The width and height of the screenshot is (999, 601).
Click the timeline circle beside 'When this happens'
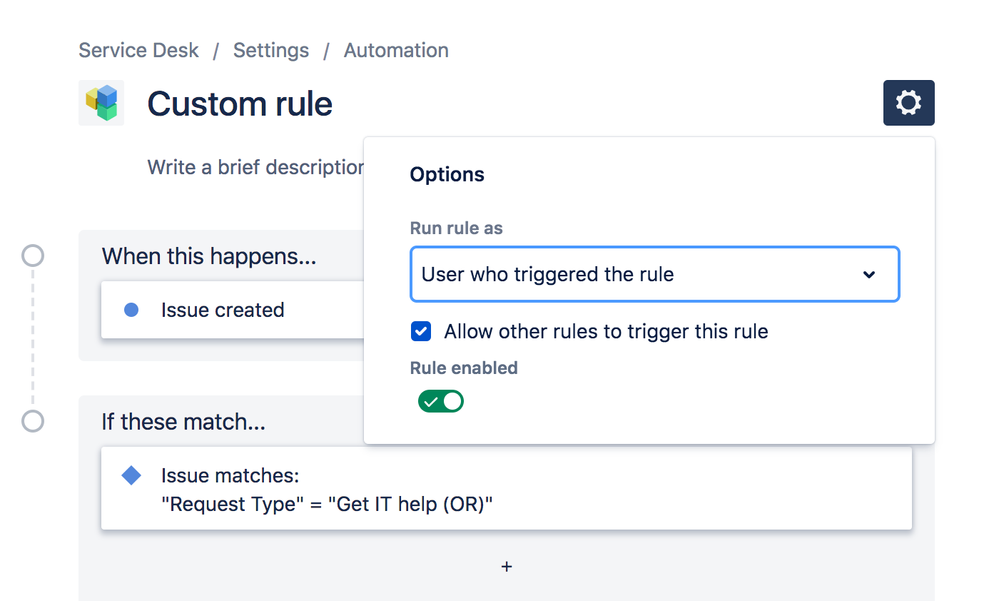pyautogui.click(x=33, y=256)
